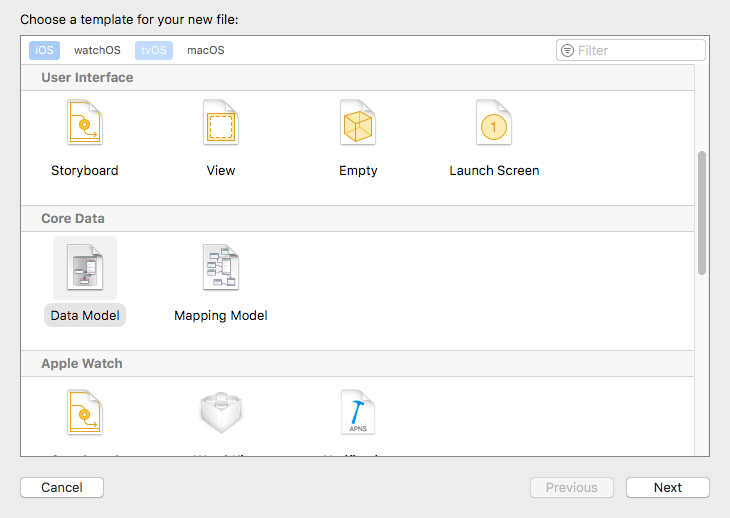Click the Mapping Model label text
The width and height of the screenshot is (730, 518).
(221, 315)
